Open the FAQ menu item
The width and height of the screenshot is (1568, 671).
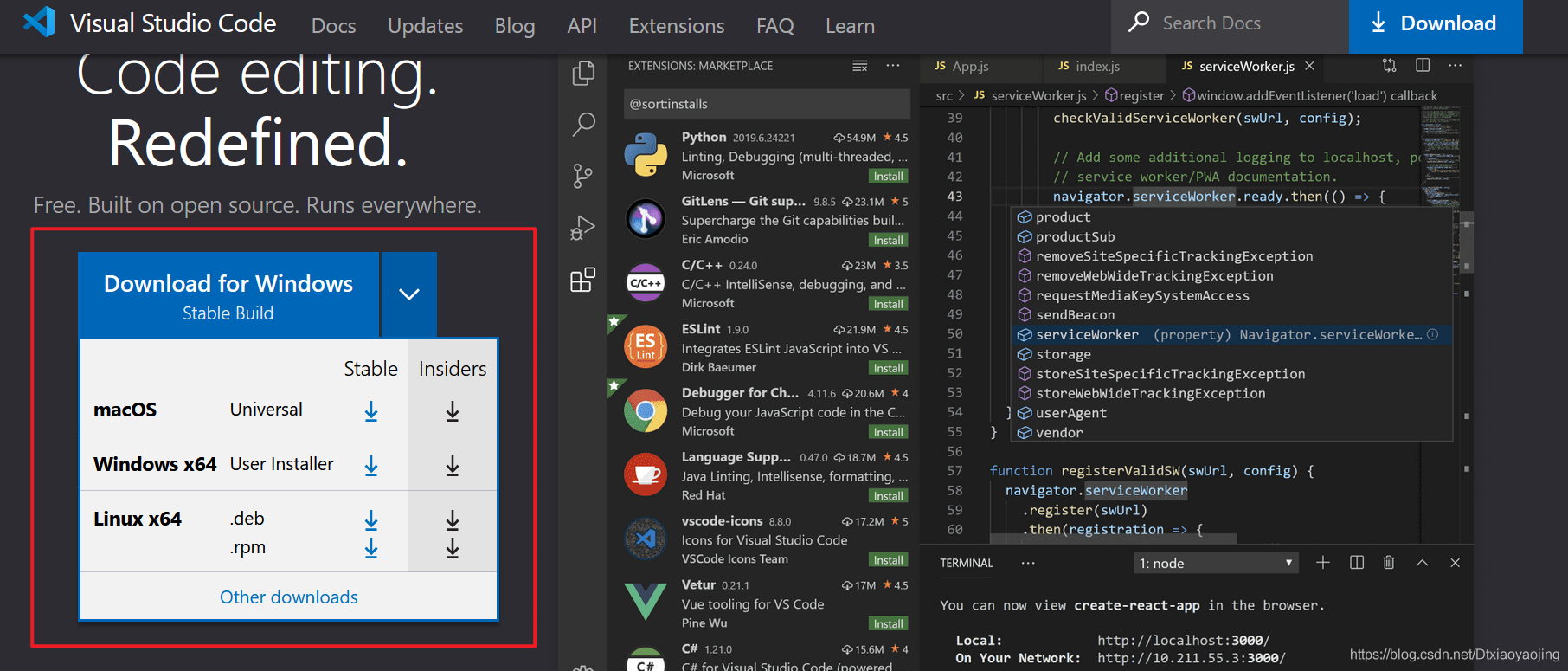coord(774,26)
